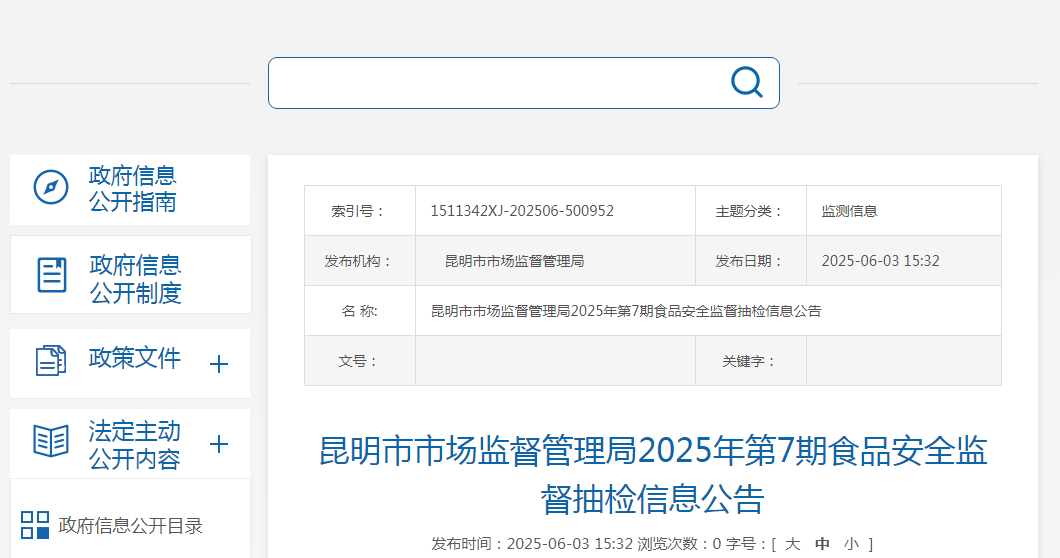Set font size to 中
The height and width of the screenshot is (558, 1060).
(822, 544)
